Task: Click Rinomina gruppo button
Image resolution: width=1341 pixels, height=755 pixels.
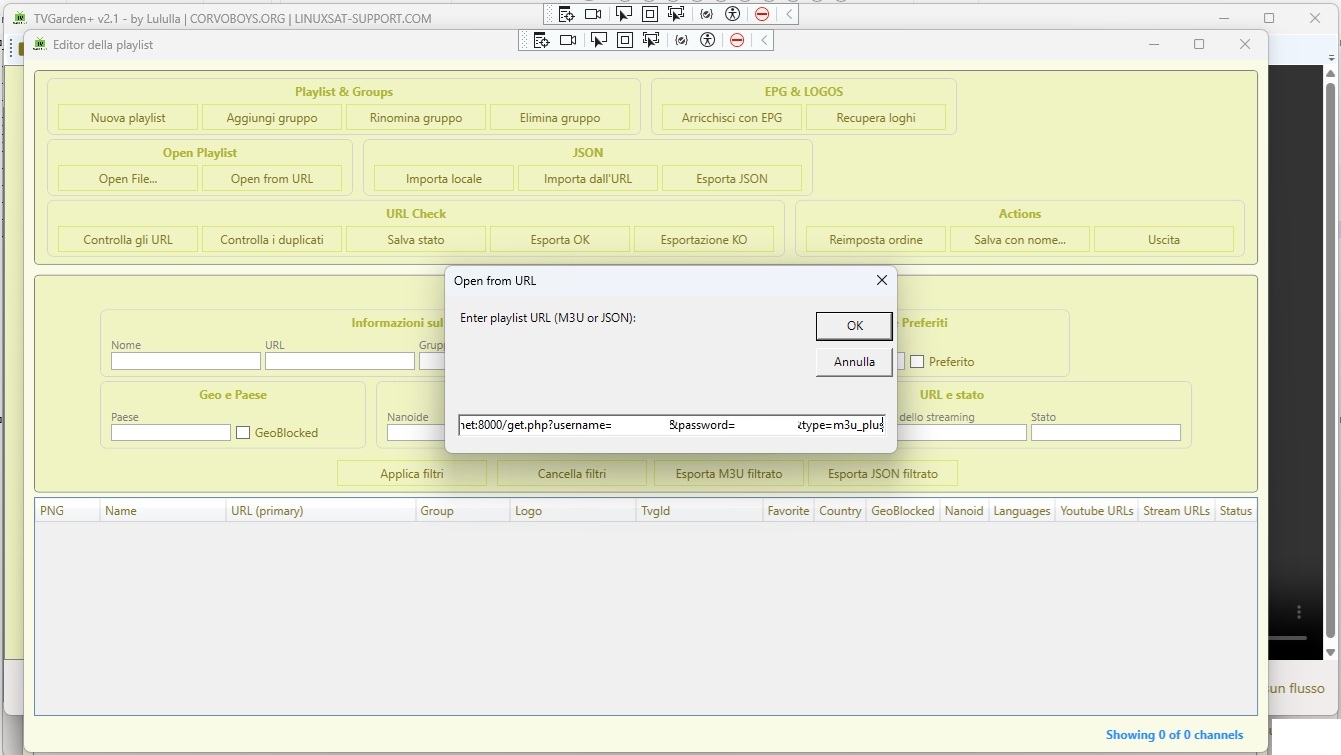Action: point(416,118)
